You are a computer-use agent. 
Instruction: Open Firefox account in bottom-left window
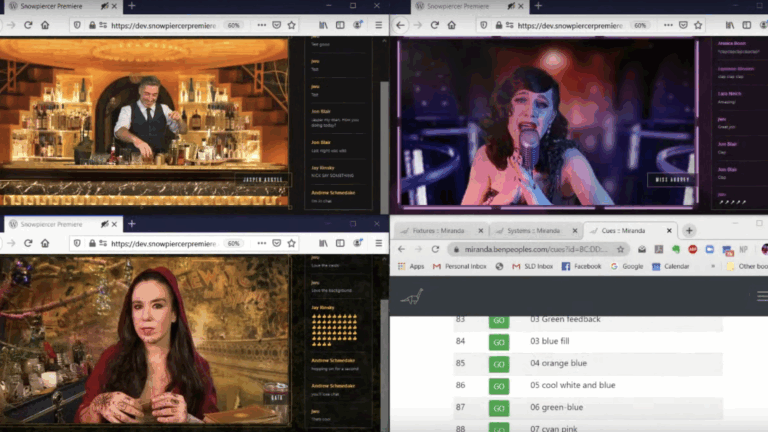(358, 242)
